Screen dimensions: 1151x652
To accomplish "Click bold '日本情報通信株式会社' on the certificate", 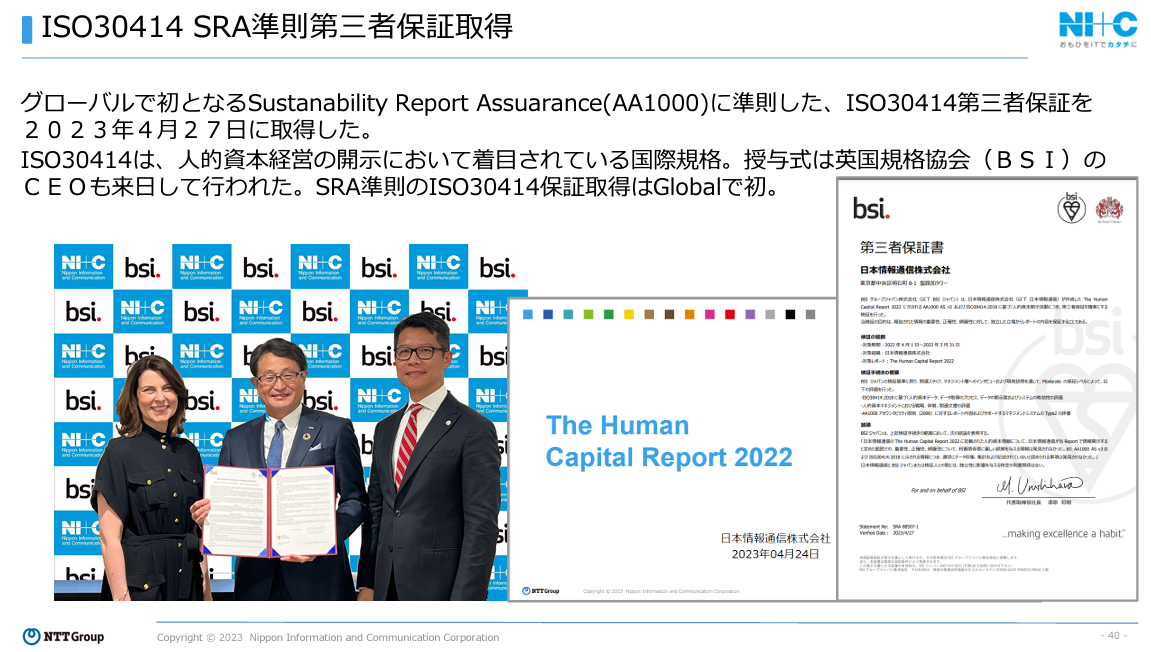I will point(905,270).
